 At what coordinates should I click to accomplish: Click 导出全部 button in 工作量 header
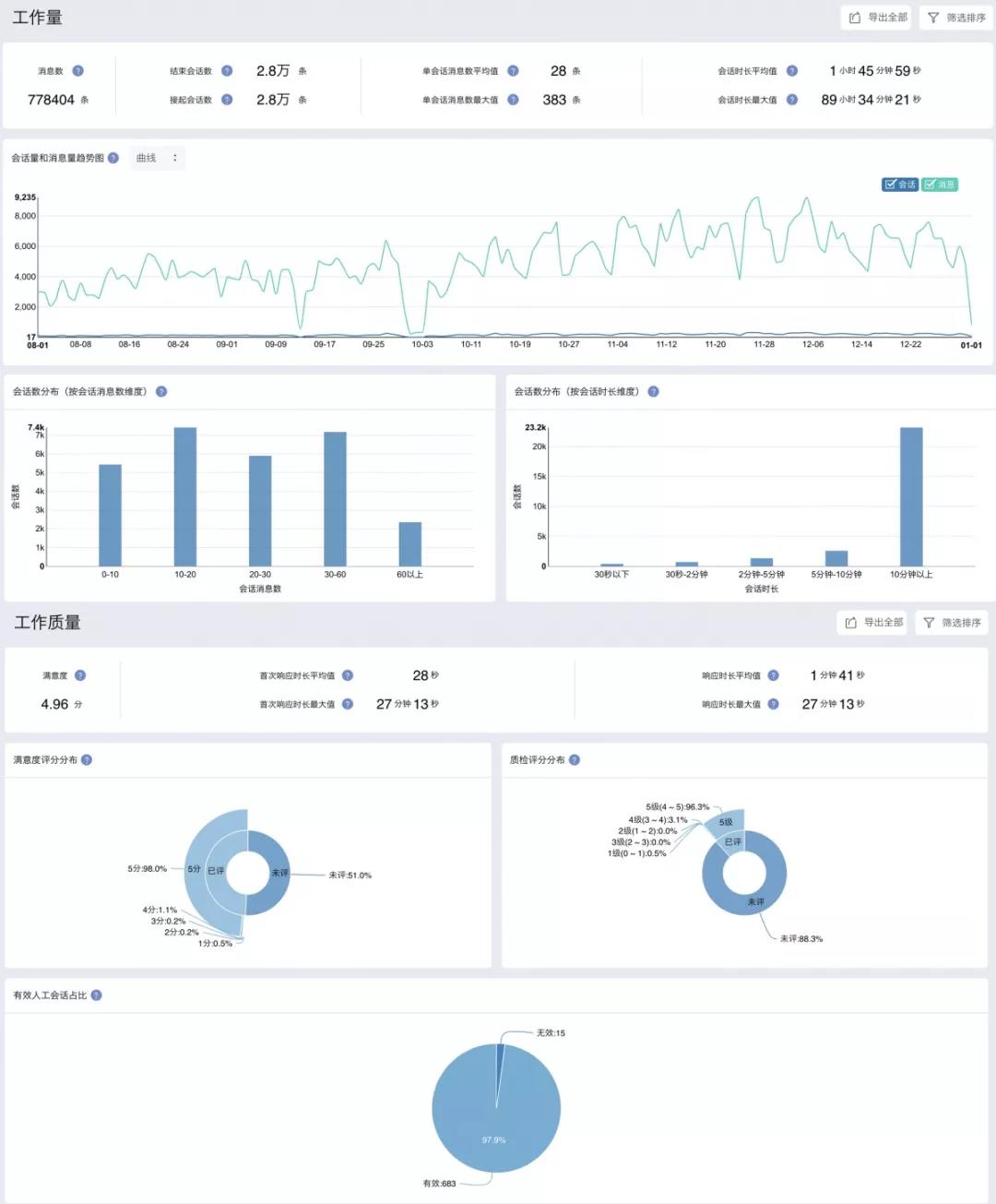point(878,18)
